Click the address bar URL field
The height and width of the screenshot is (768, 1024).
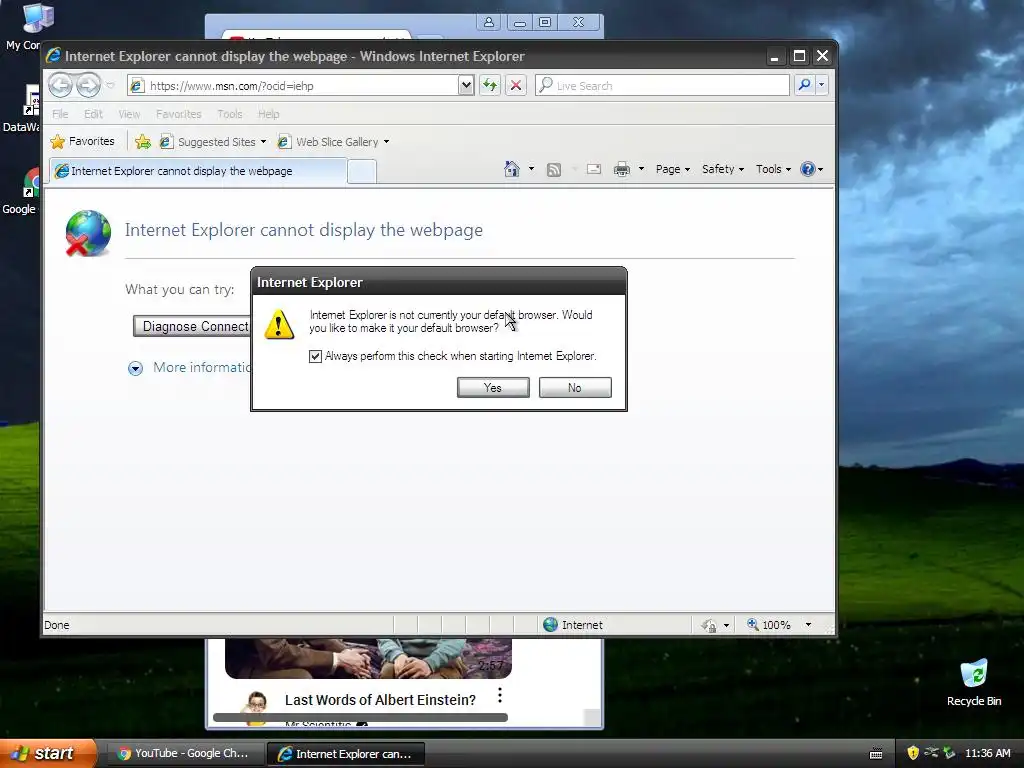point(293,86)
